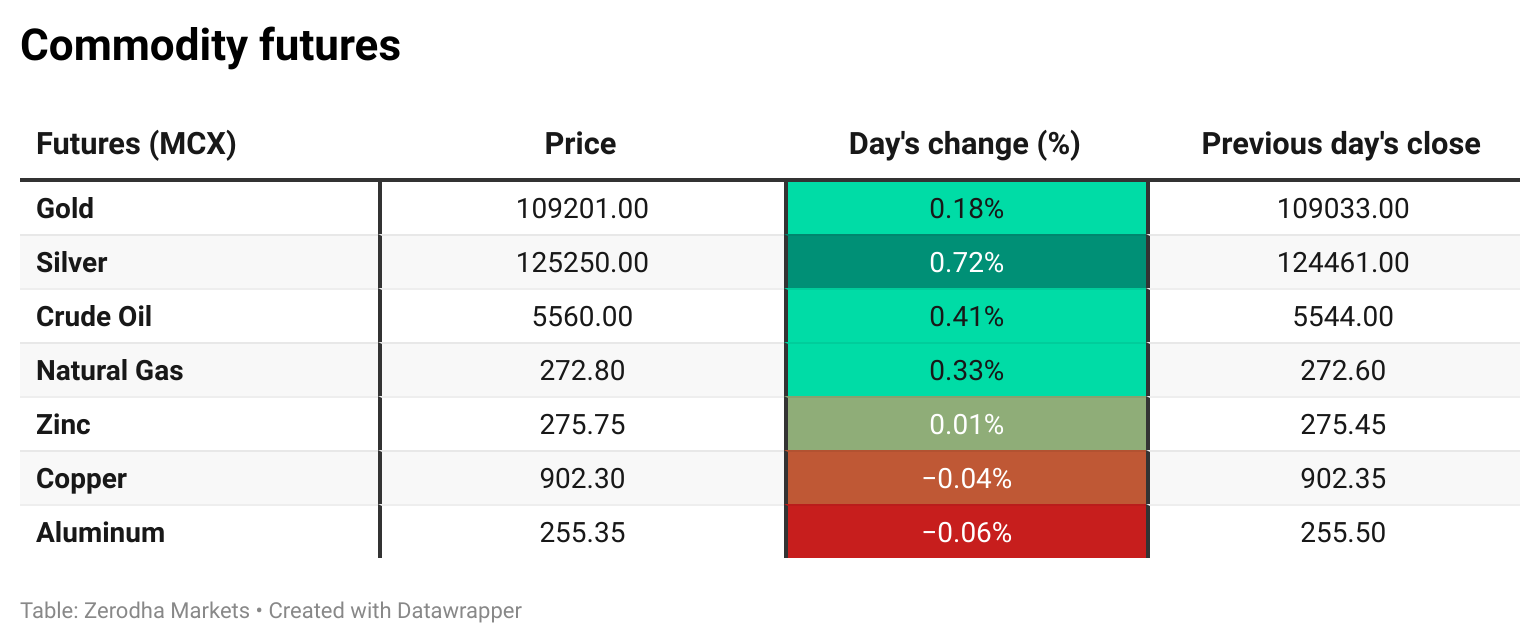Click the Futures (MCX) column header
This screenshot has width=1540, height=644.
pos(136,144)
